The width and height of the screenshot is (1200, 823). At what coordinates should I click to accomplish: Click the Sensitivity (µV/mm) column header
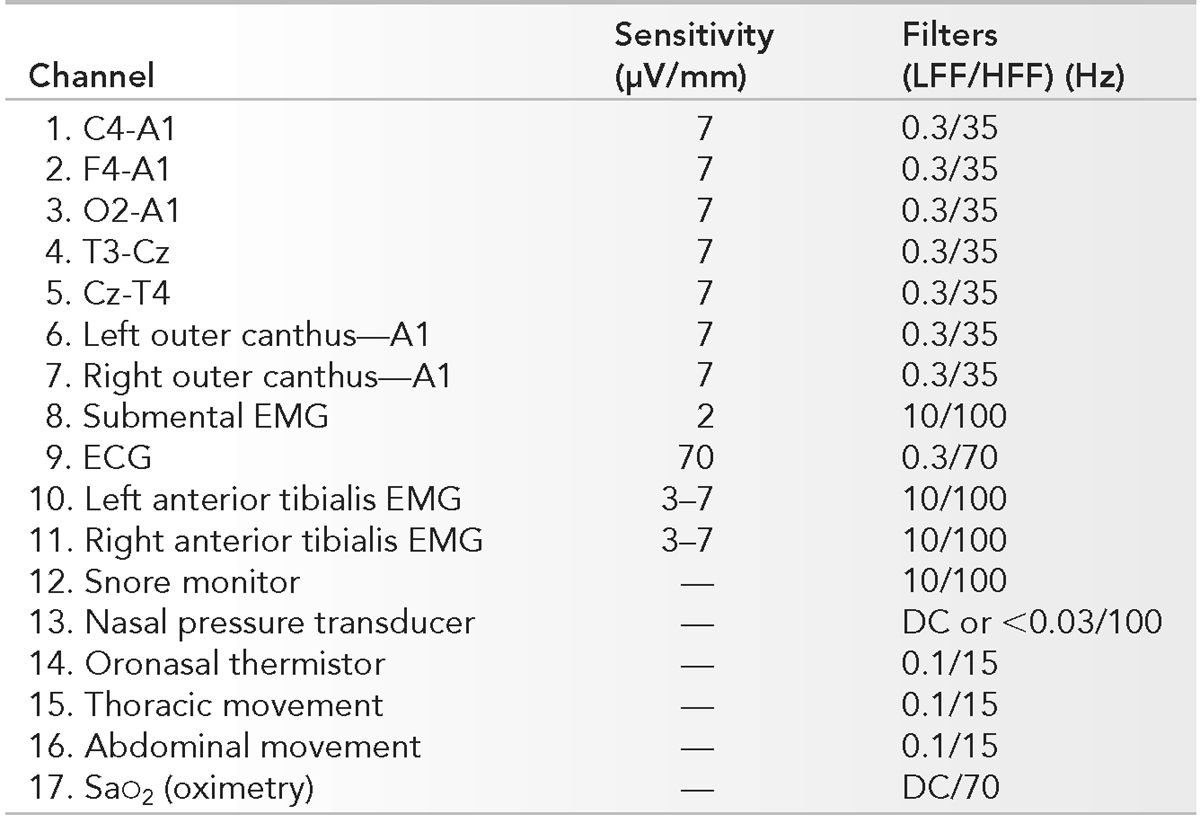click(x=693, y=56)
